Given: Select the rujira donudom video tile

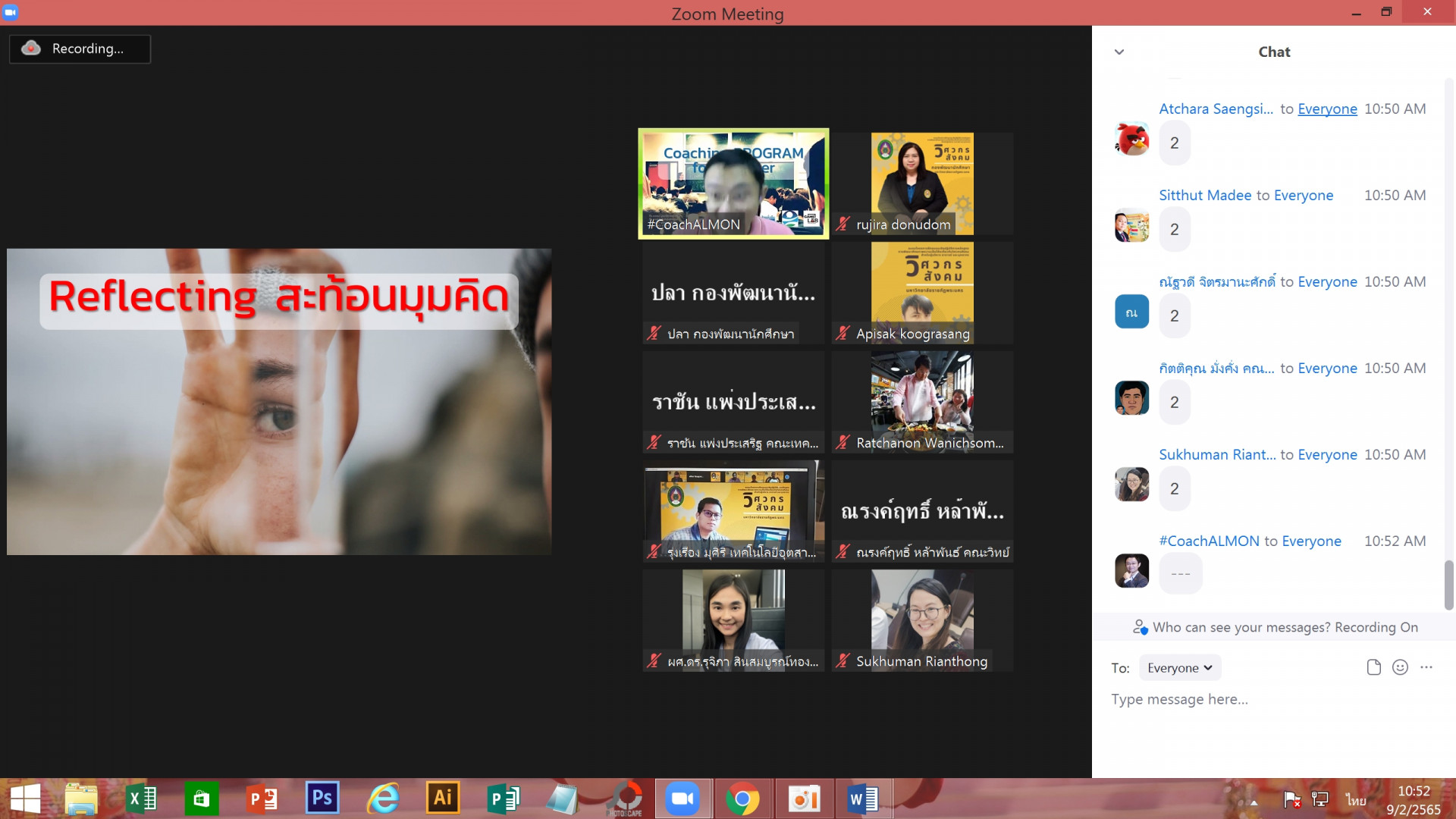Looking at the screenshot, I should click(922, 184).
